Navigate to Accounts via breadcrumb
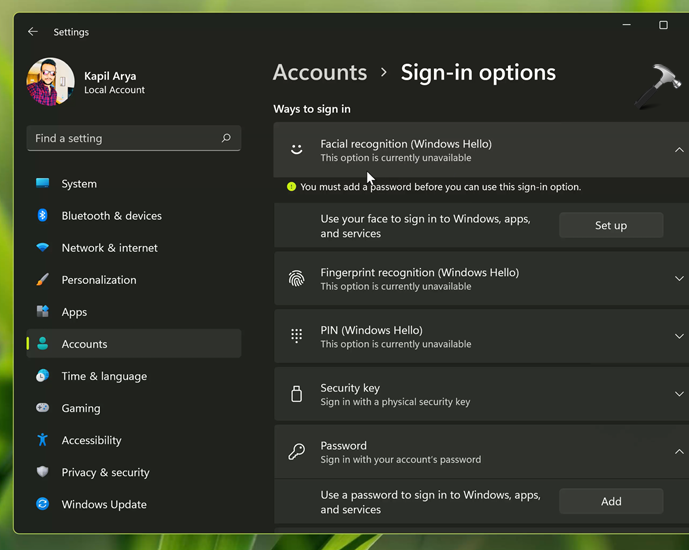 coord(320,73)
